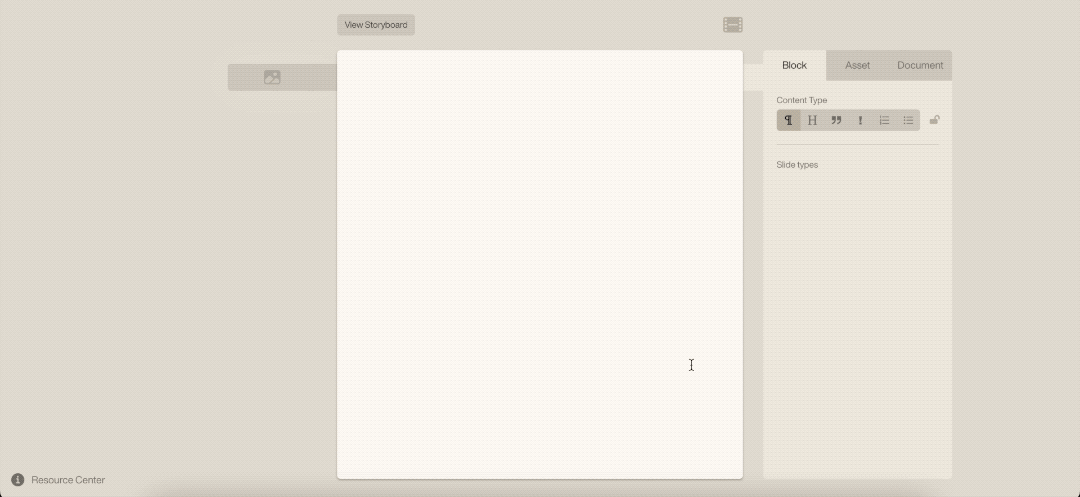Screen dimensions: 1080x497
Task: Add an image using the picture icon
Action: pyautogui.click(x=272, y=77)
